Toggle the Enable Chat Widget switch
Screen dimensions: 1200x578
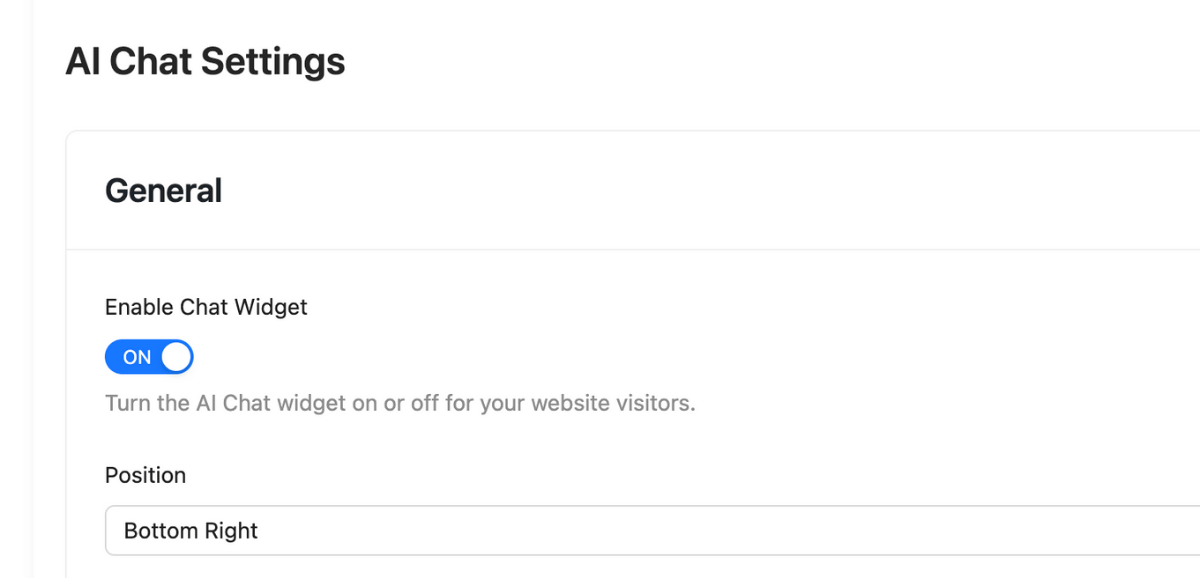tap(149, 357)
